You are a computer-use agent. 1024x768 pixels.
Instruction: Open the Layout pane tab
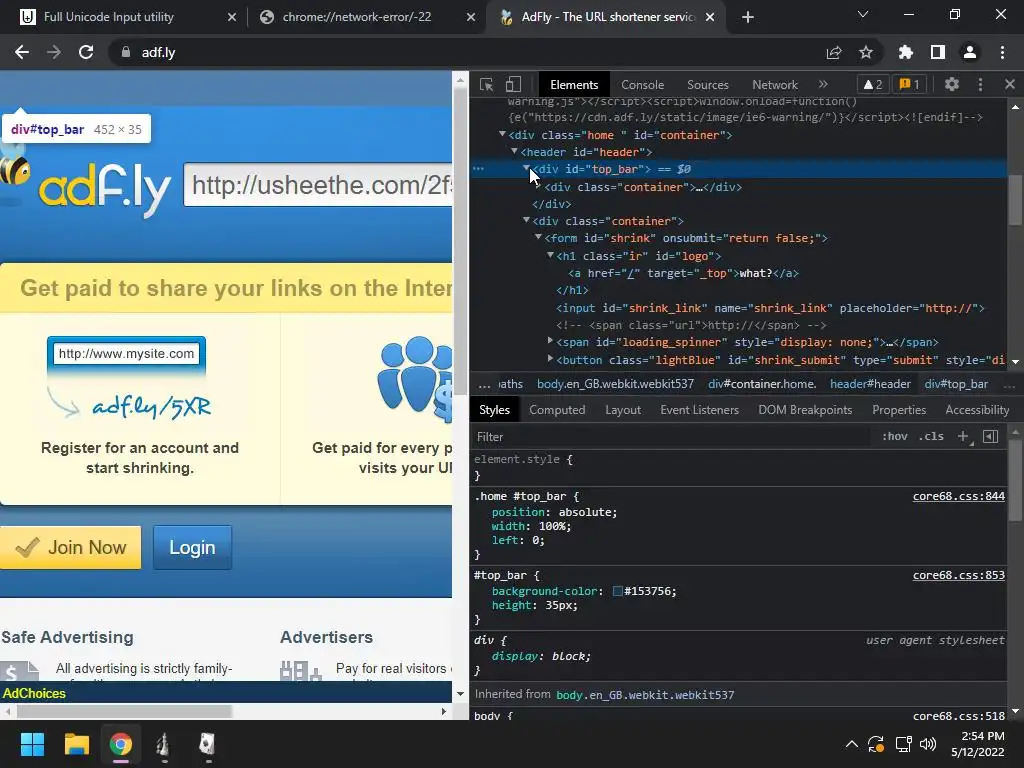coord(623,410)
